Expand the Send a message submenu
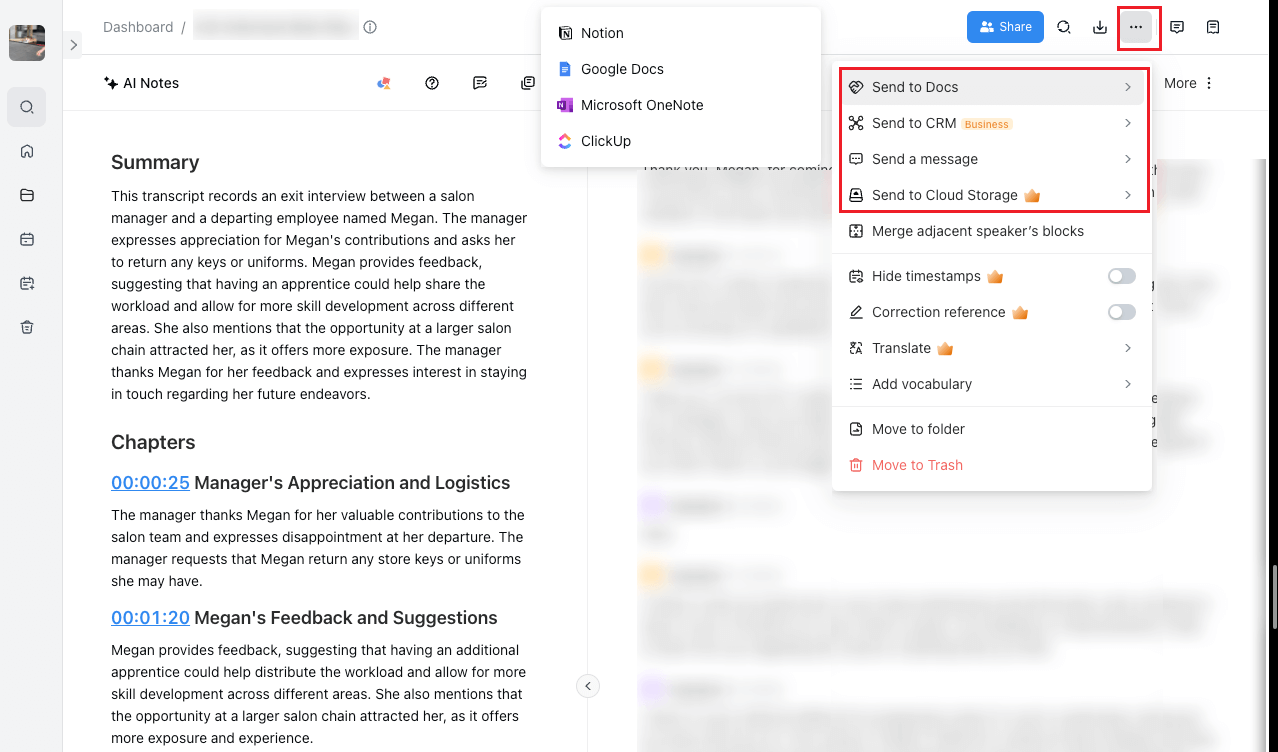The width and height of the screenshot is (1278, 752). point(992,159)
